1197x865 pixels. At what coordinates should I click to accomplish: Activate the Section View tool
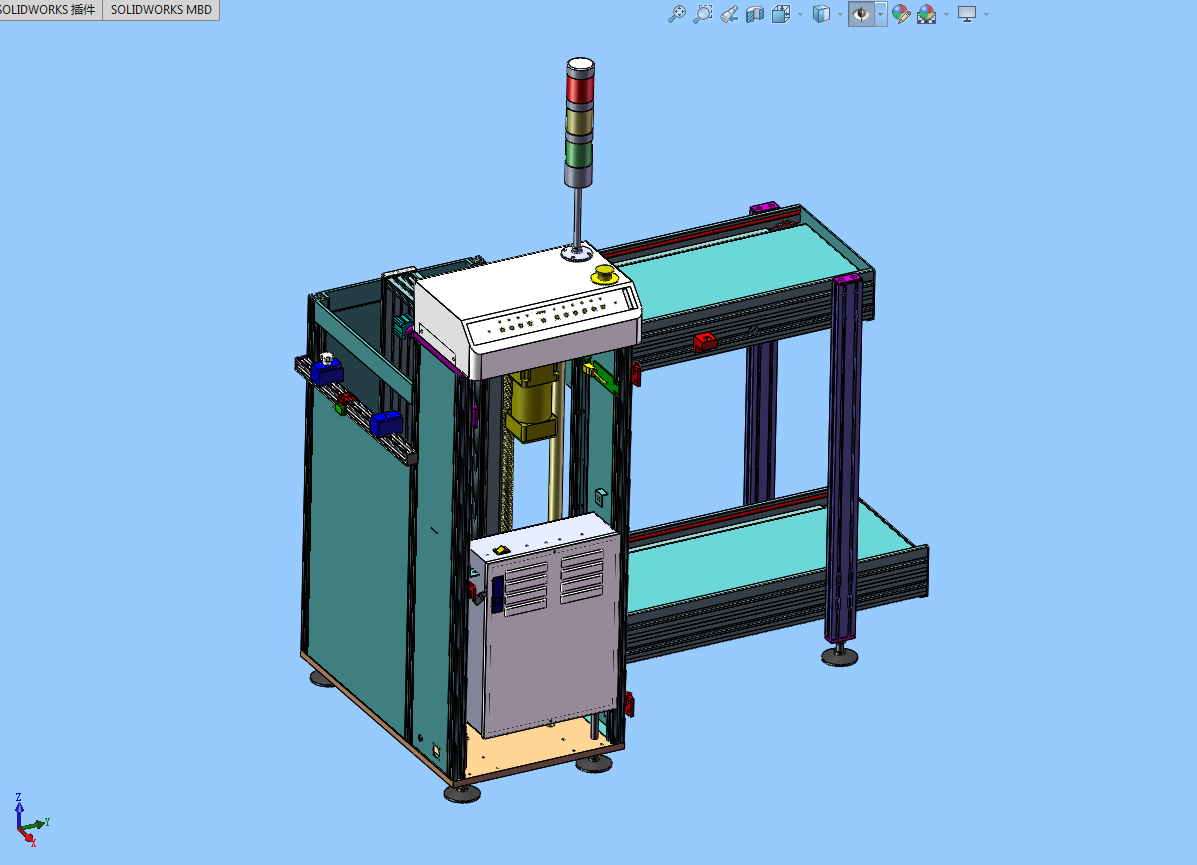(755, 14)
